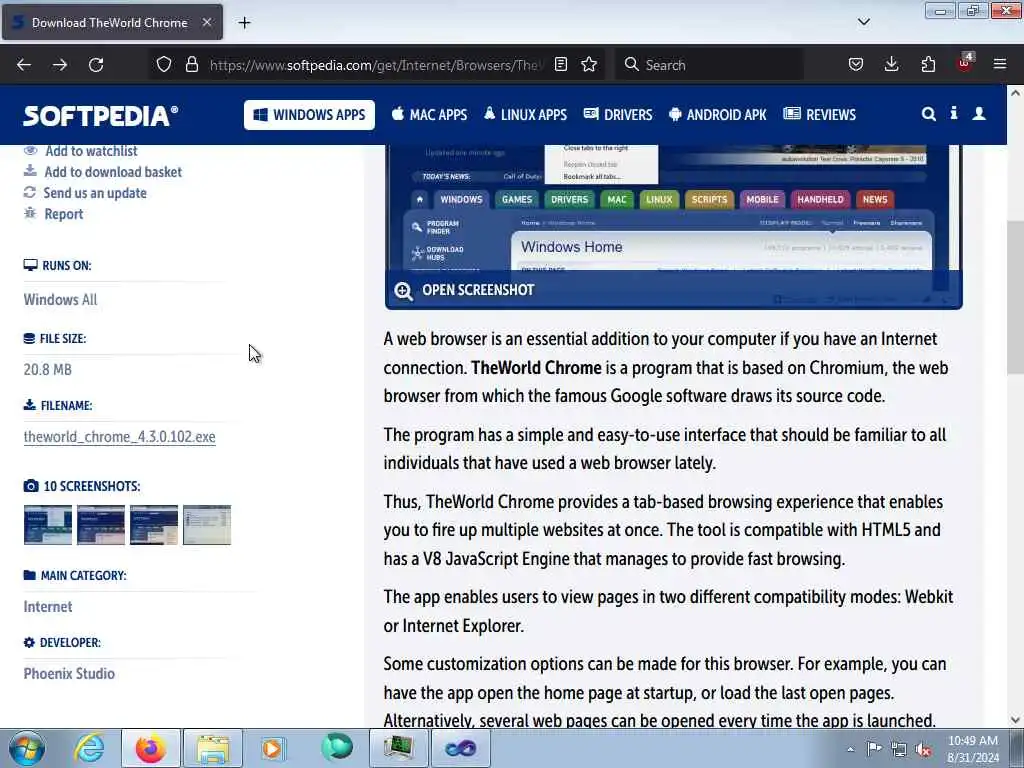Switch to Firefox in the taskbar
Screen dimensions: 1024x768
coord(151,748)
